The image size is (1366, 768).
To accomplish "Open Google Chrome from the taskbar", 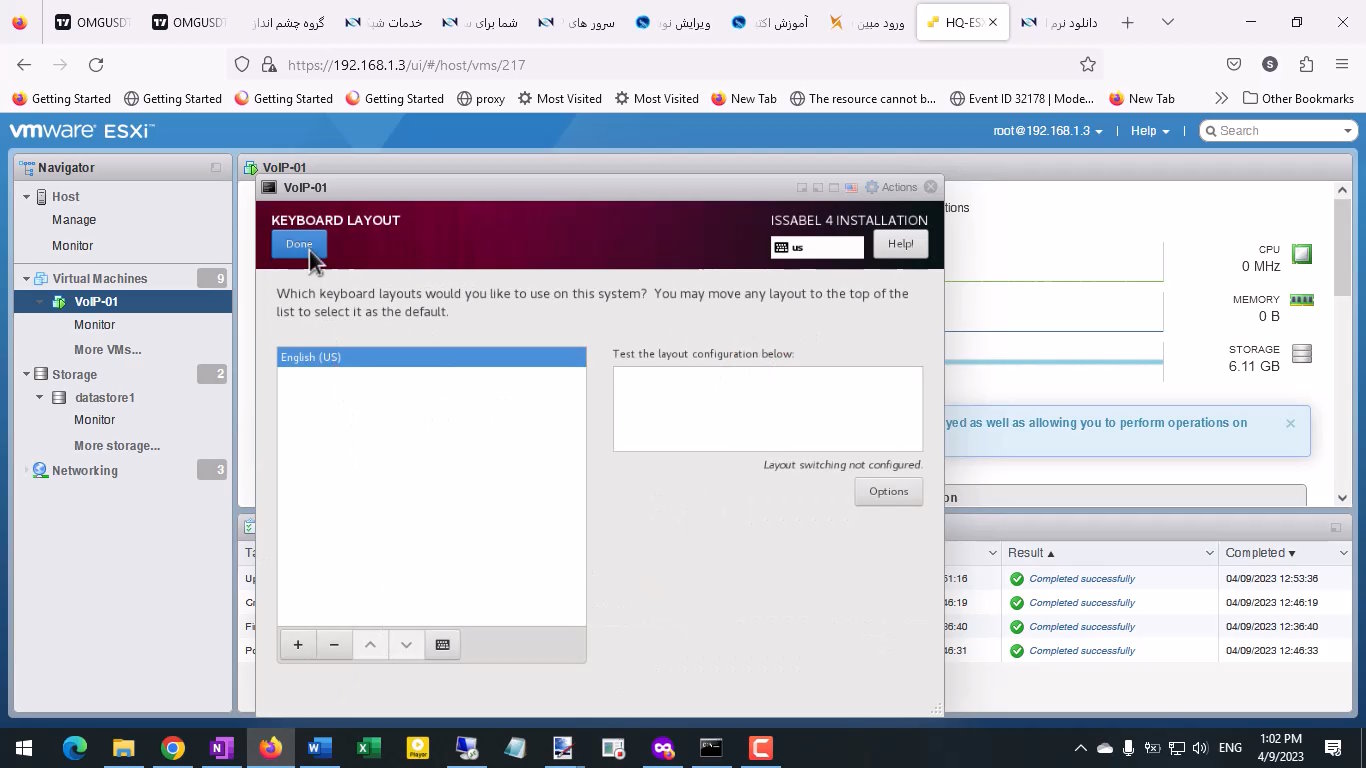I will (x=173, y=748).
